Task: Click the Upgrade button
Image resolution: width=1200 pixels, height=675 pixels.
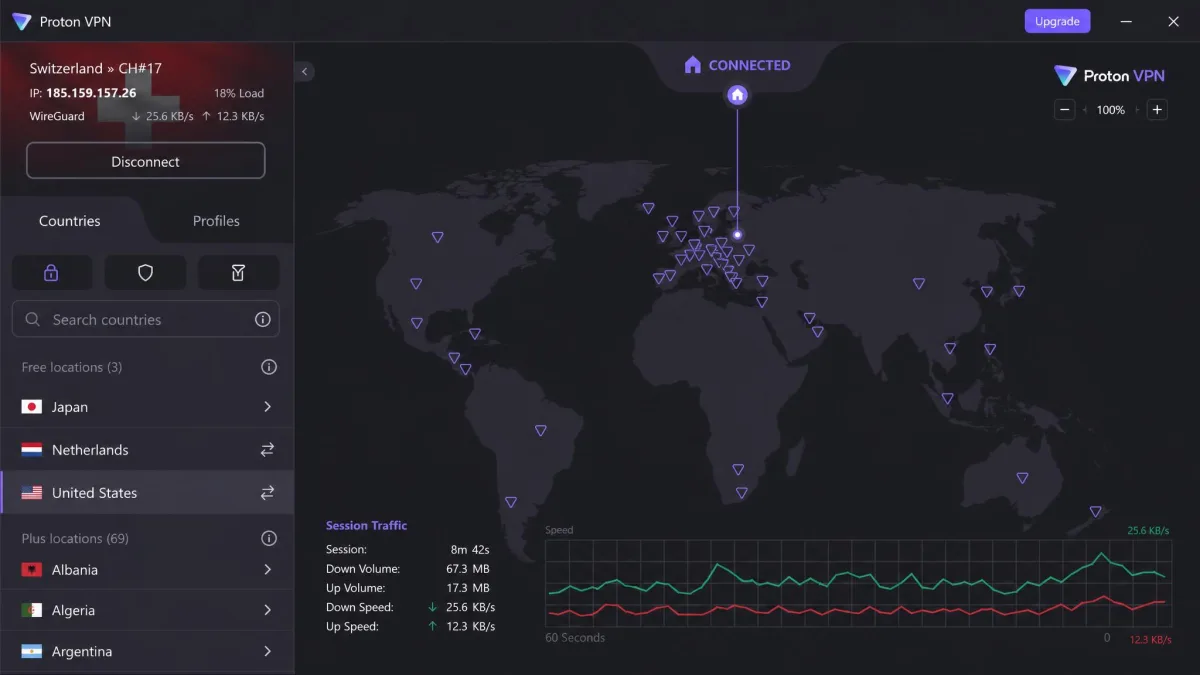Action: 1057,21
